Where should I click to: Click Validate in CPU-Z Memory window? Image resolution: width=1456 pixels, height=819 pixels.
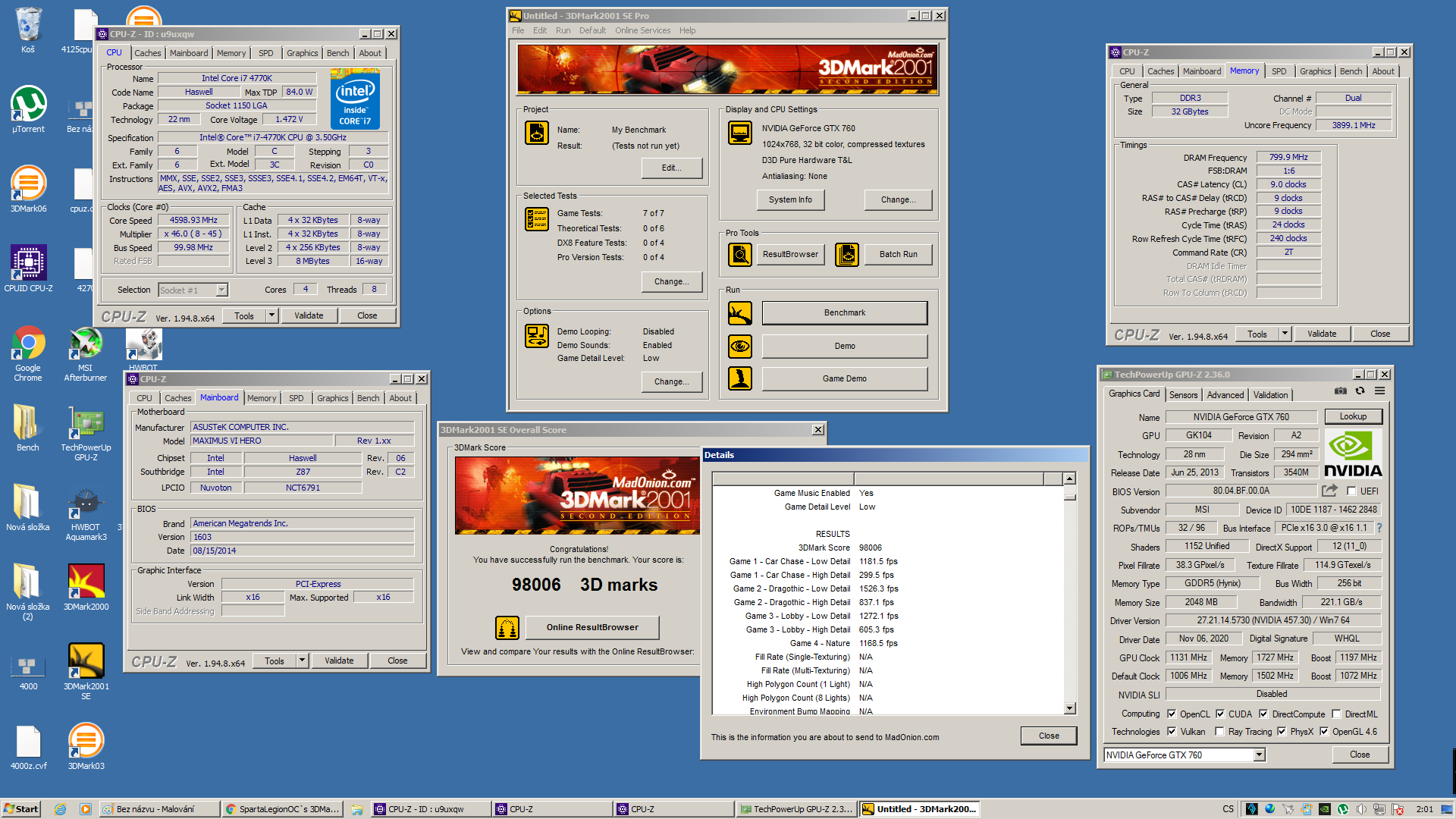[x=1322, y=334]
